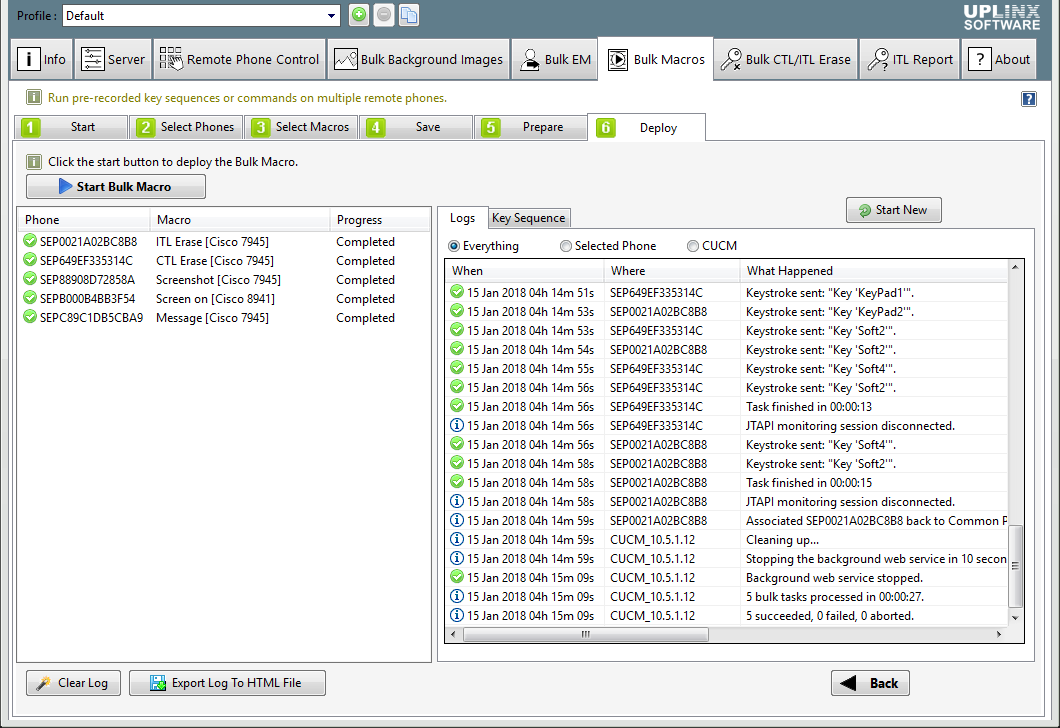Click Export Log To HTML File
The image size is (1060, 728).
click(227, 683)
